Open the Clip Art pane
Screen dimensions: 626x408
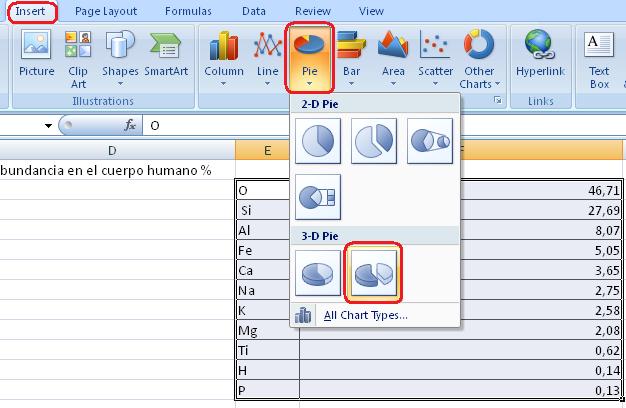(x=78, y=59)
